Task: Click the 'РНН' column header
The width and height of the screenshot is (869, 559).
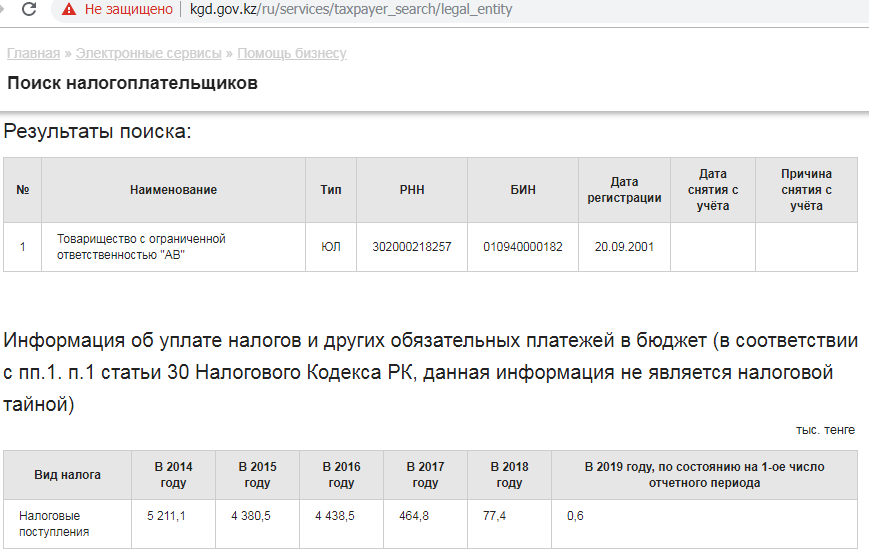Action: (412, 190)
